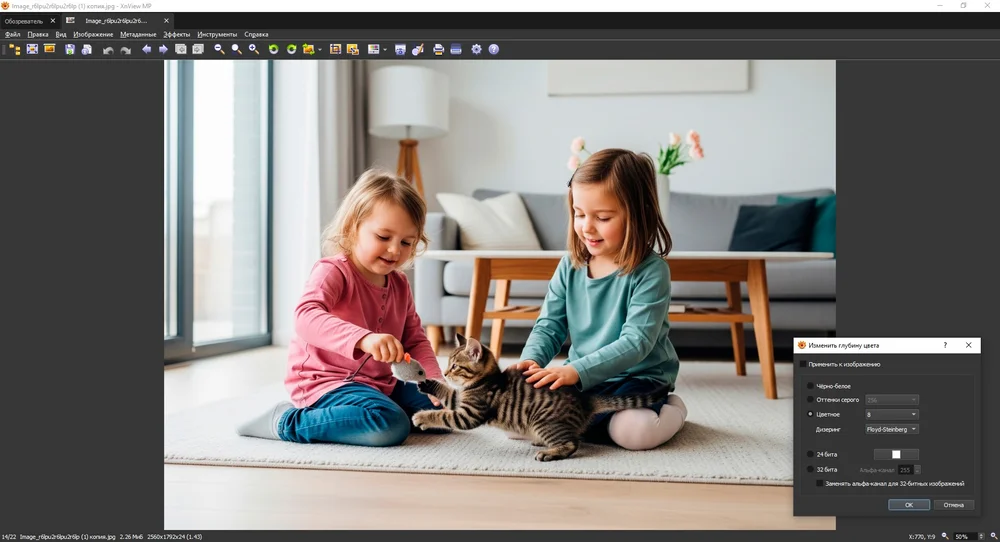Image resolution: width=1000 pixels, height=542 pixels.
Task: Open the Изображение menu
Action: tap(93, 34)
